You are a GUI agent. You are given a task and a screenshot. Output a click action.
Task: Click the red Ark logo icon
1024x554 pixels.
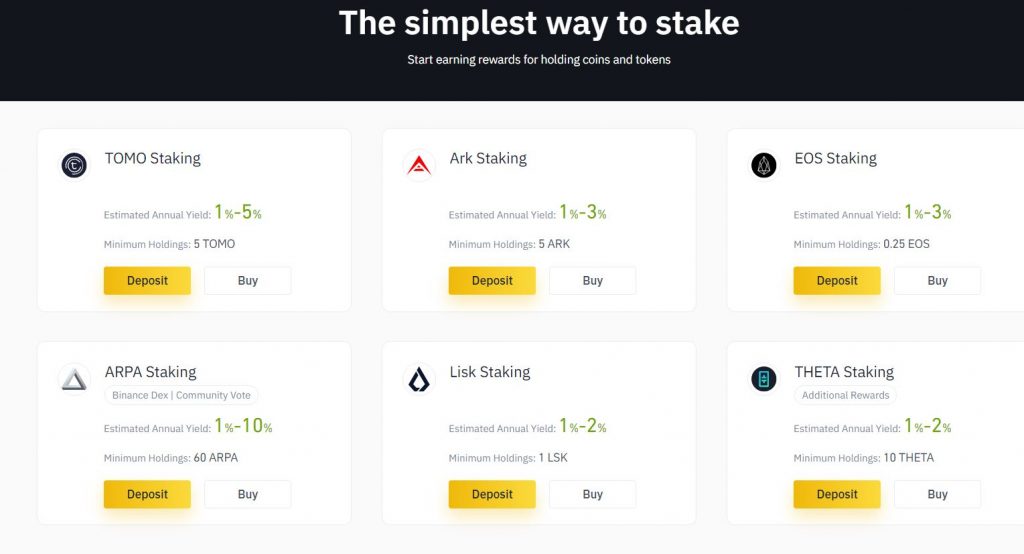[419, 165]
